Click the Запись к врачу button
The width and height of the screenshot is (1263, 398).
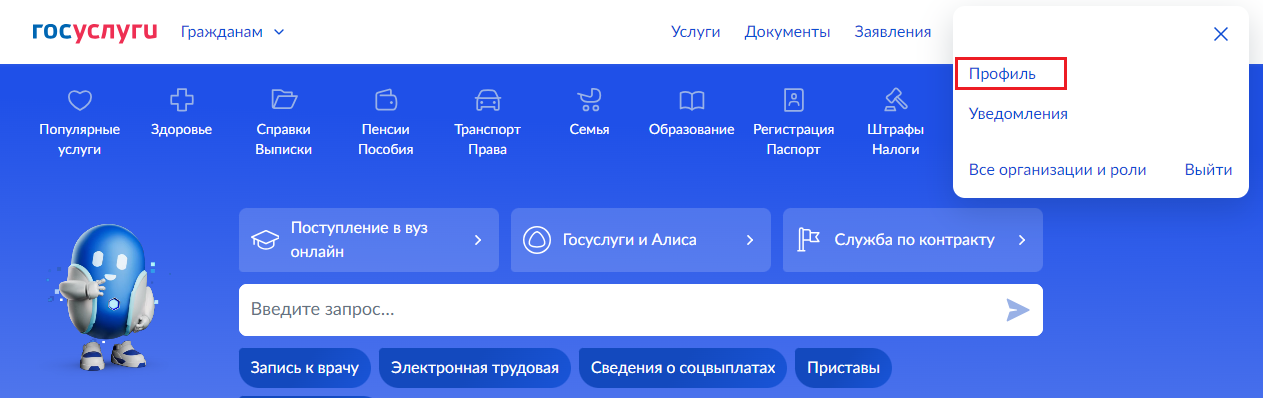tap(305, 368)
